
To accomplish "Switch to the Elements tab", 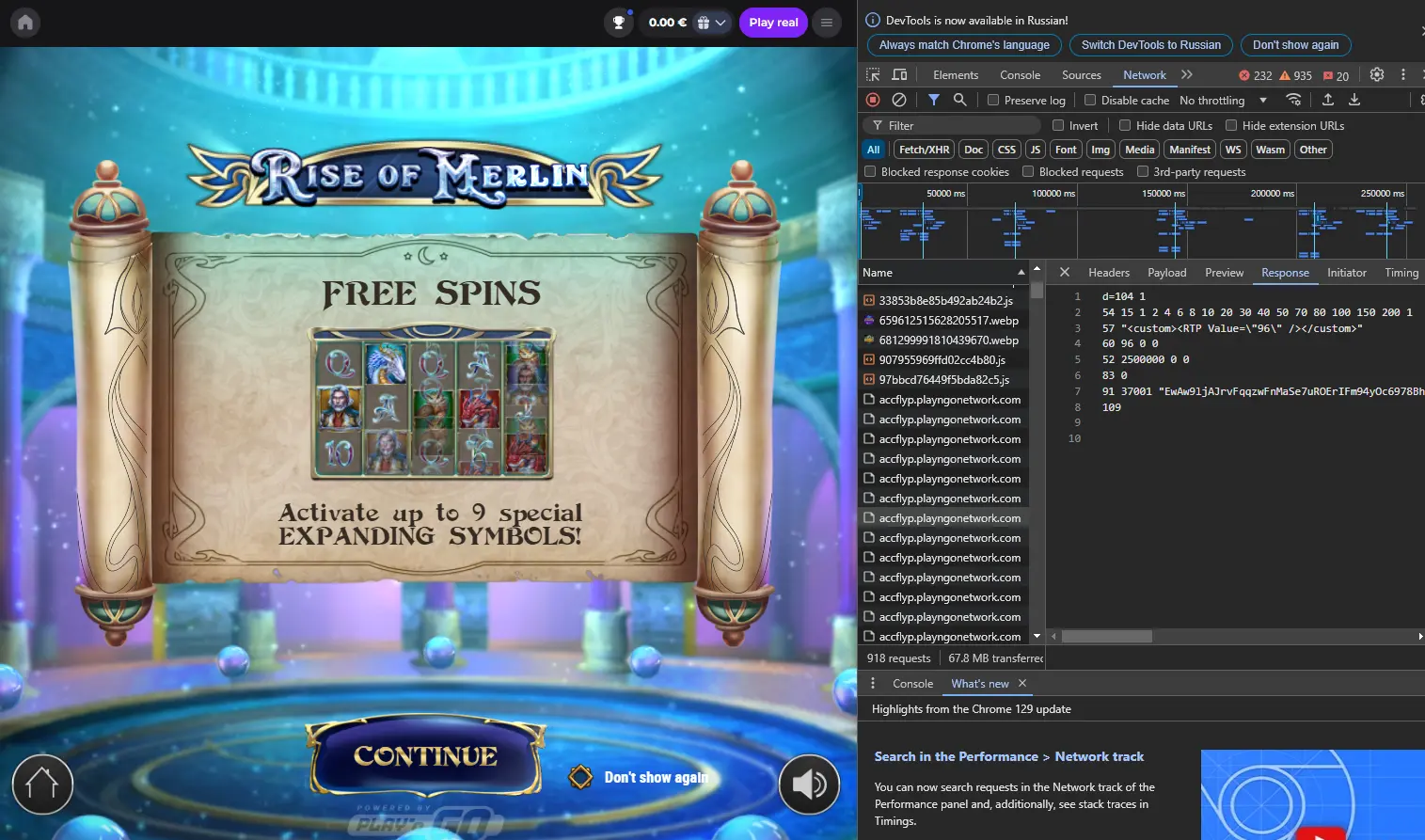I will tap(956, 75).
